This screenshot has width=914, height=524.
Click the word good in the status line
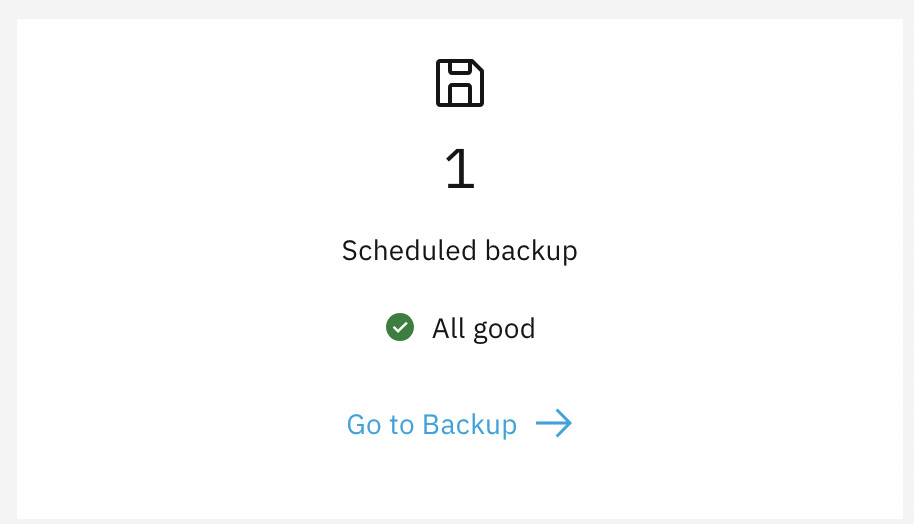pos(504,329)
